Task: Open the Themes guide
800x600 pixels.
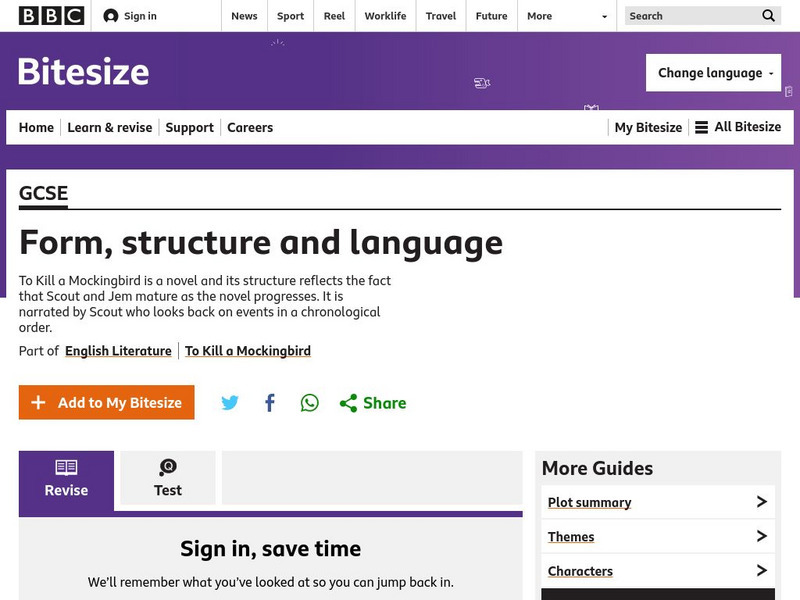Action: (657, 537)
